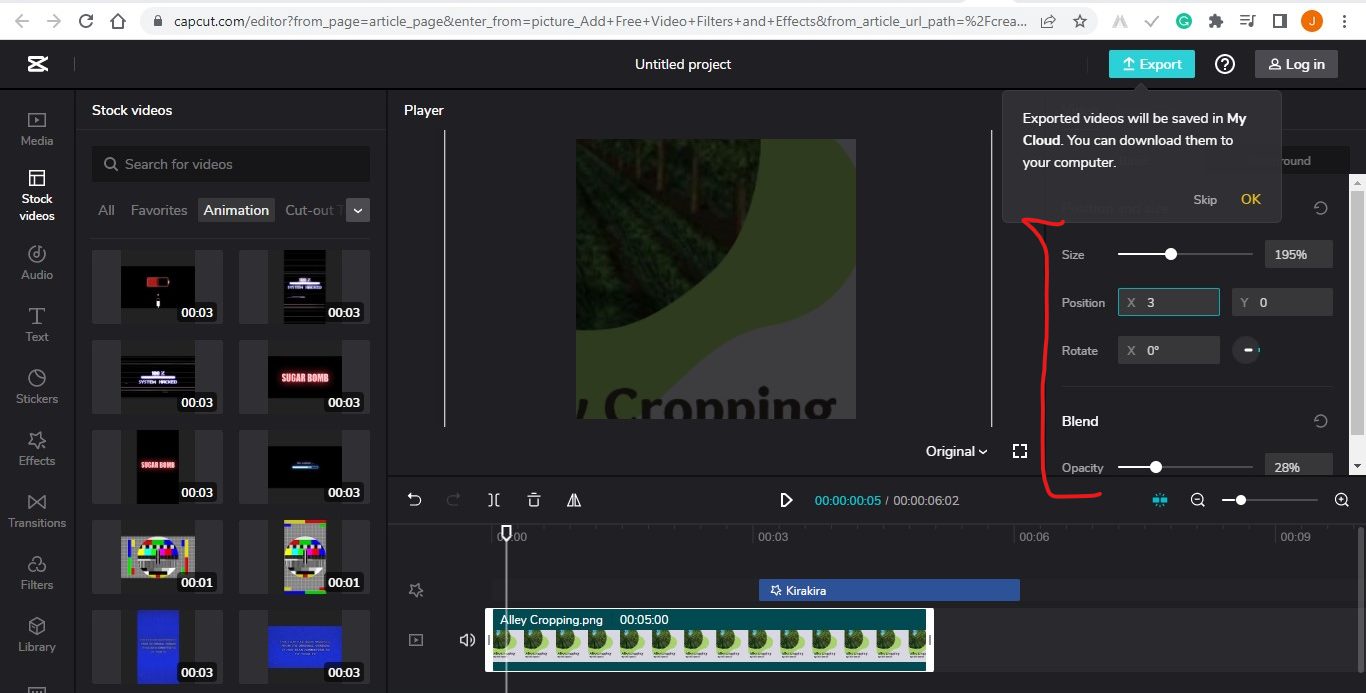Expand the hidden stock category tabs chevron
The height and width of the screenshot is (693, 1366).
click(357, 210)
